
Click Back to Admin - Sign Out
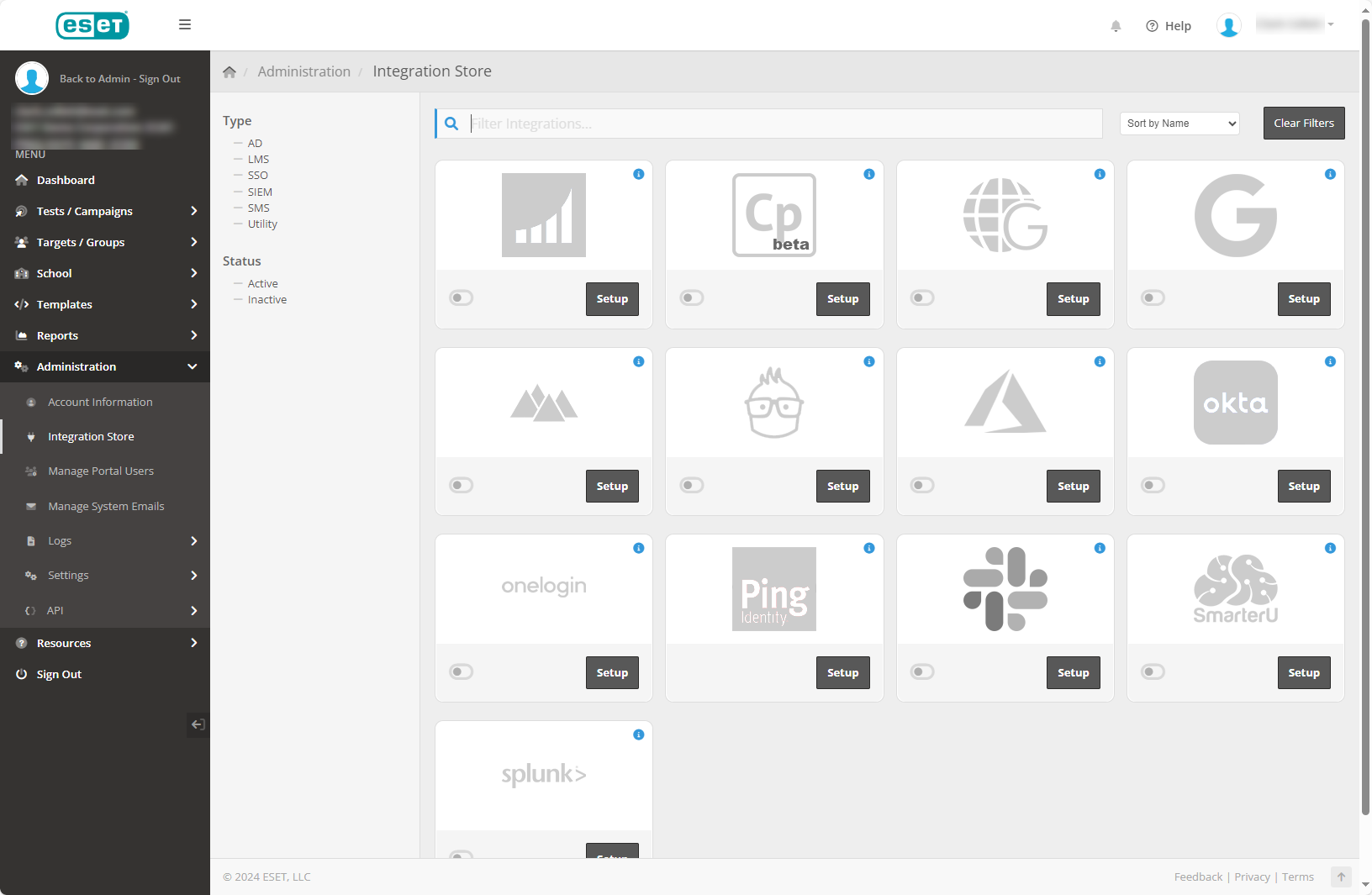120,79
